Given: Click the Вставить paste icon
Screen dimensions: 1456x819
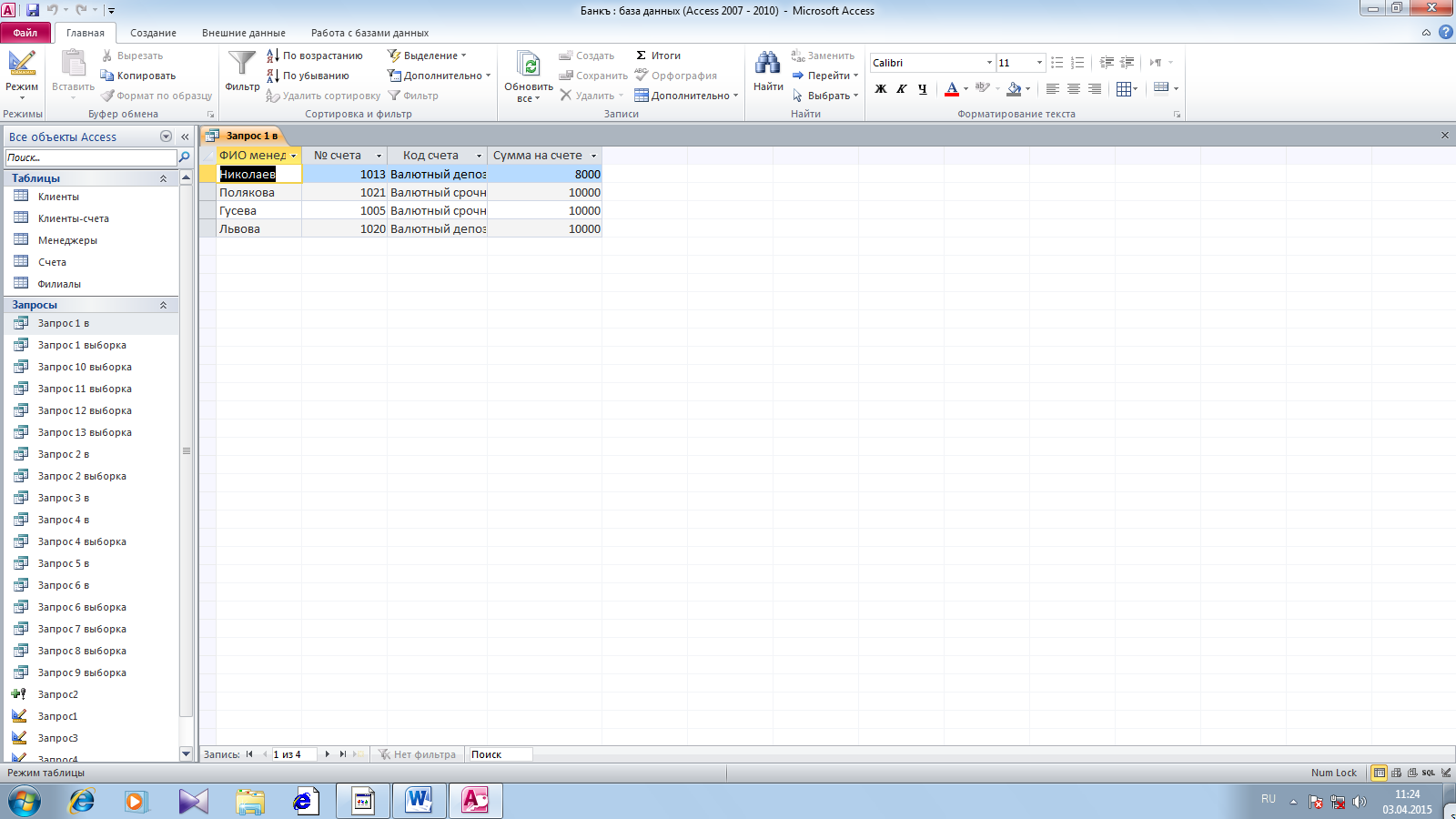Looking at the screenshot, I should 73,66.
